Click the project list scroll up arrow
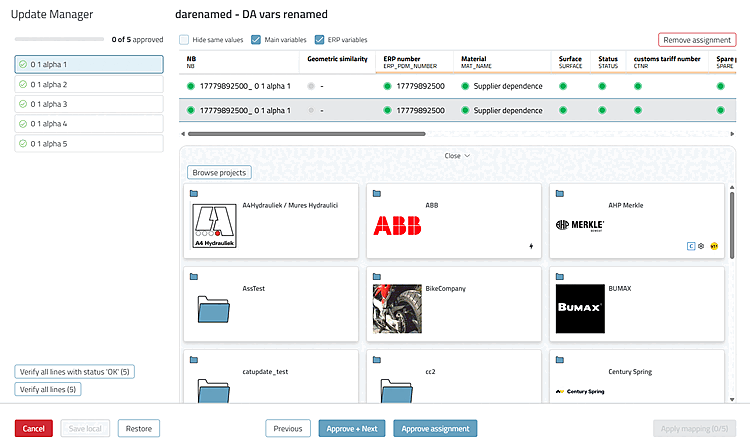Image resolution: width=750 pixels, height=443 pixels. coord(732,187)
